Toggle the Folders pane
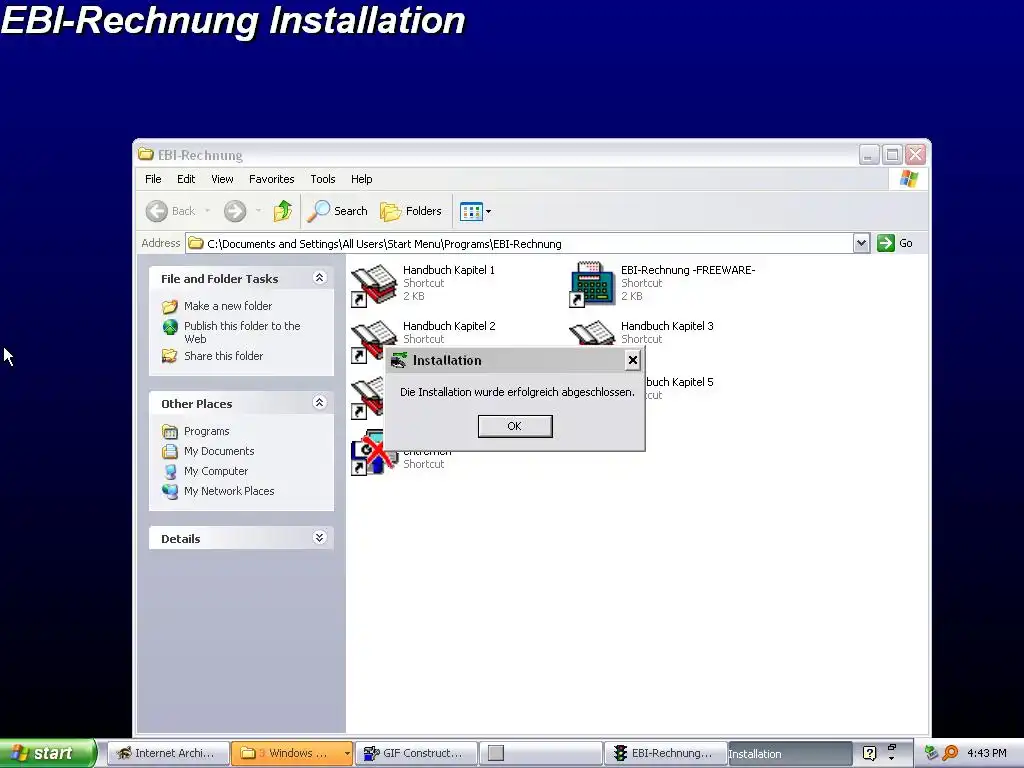The height and width of the screenshot is (768, 1024). [411, 211]
